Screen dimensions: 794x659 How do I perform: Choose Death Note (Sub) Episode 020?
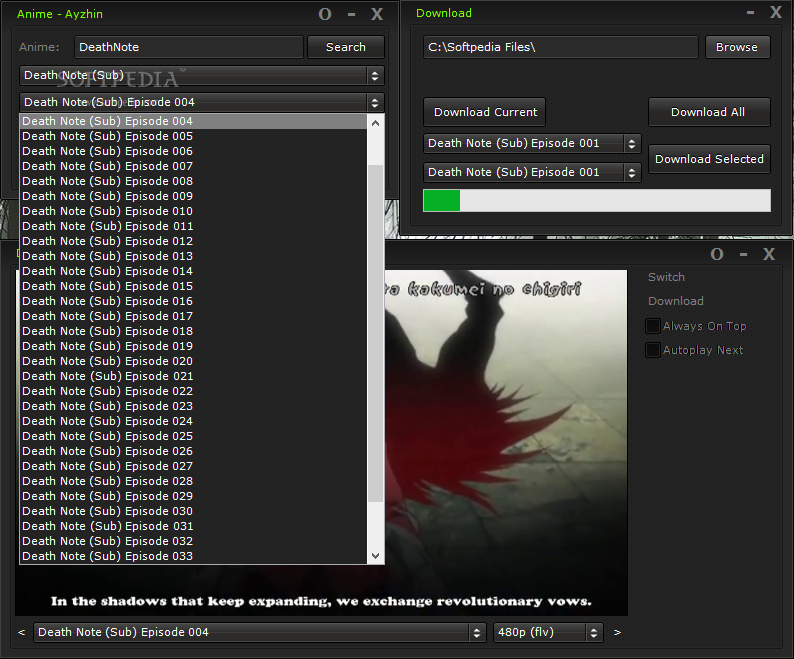[193, 361]
